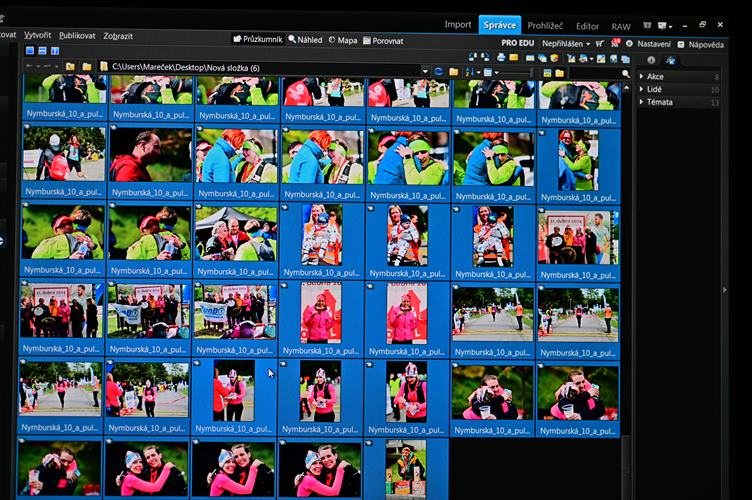Open the monitor icon dropdown arrow
Screen dimensions: 752x500
coord(670,26)
